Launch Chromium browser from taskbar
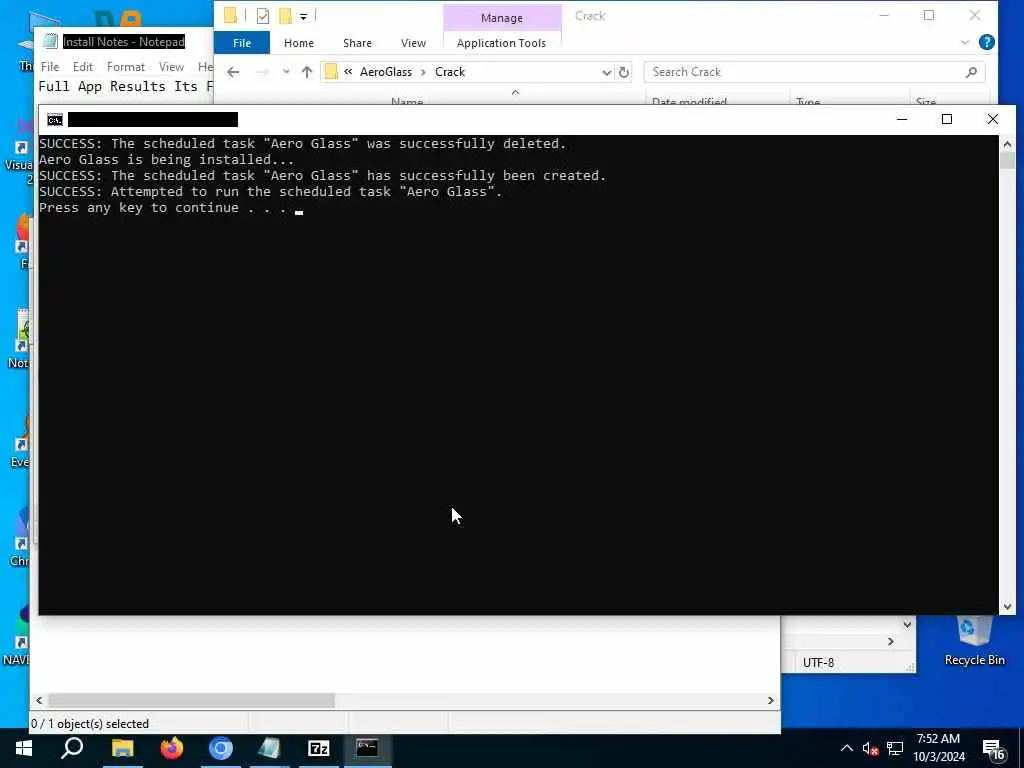This screenshot has width=1024, height=768. 221,748
